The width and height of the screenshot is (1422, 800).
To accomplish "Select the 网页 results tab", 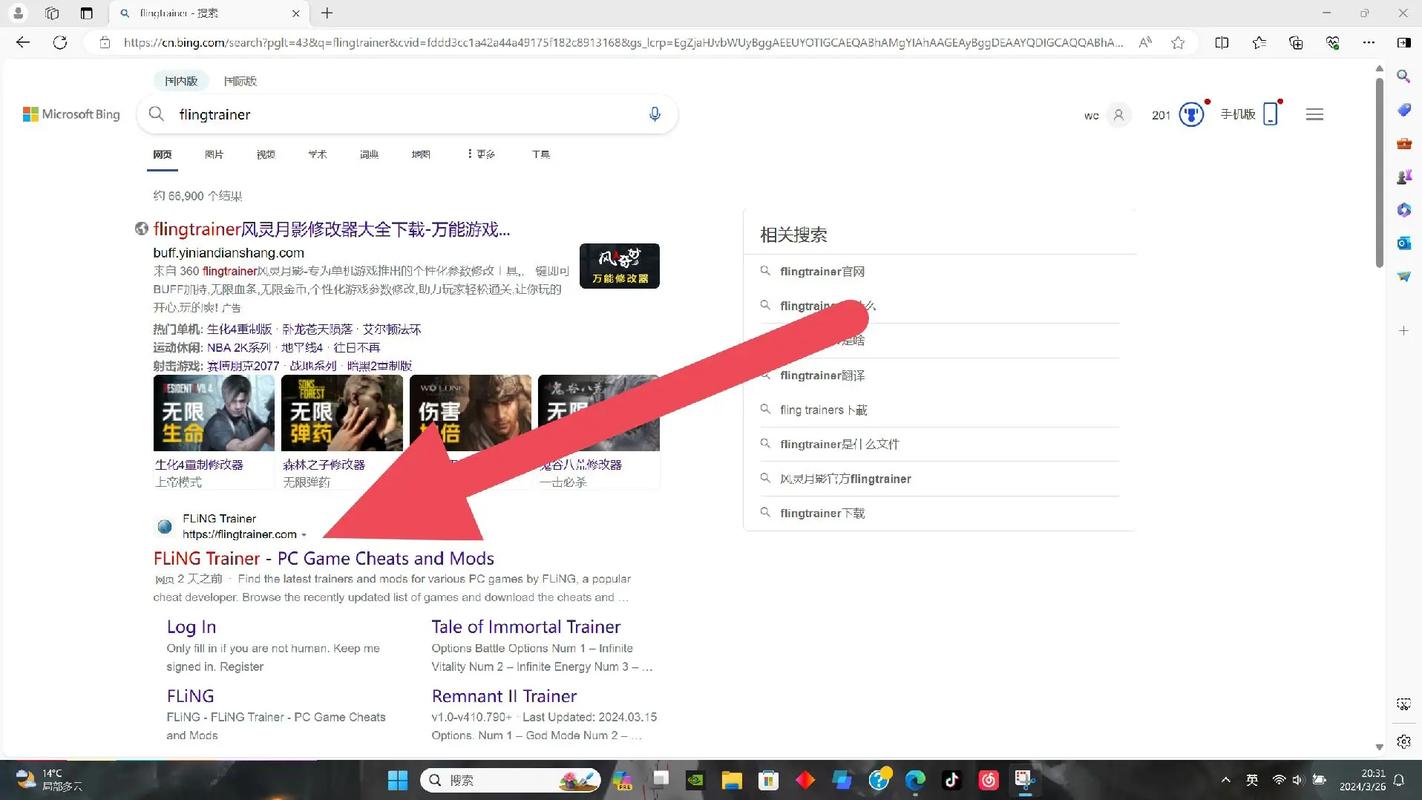I will 162,154.
